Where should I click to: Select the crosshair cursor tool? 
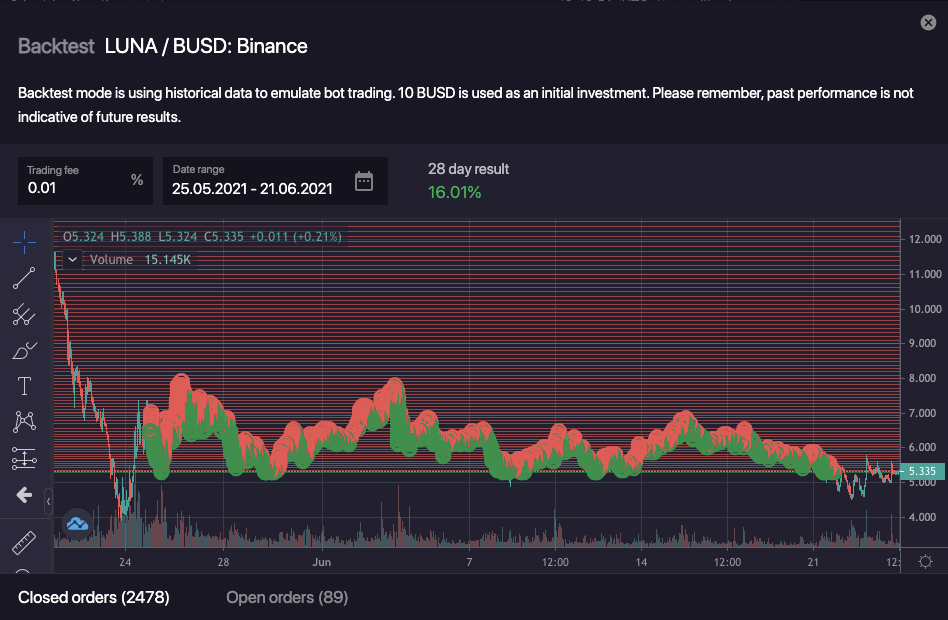tap(25, 242)
